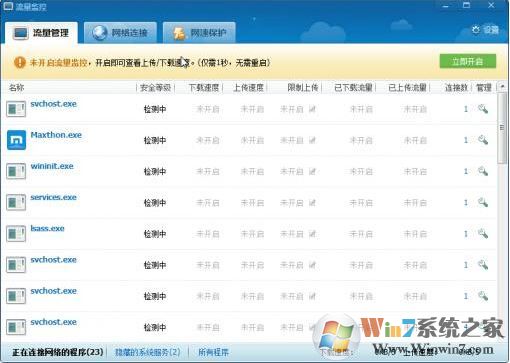Switch to 网速保护 tab
Screen dimensions: 510x363
199,33
